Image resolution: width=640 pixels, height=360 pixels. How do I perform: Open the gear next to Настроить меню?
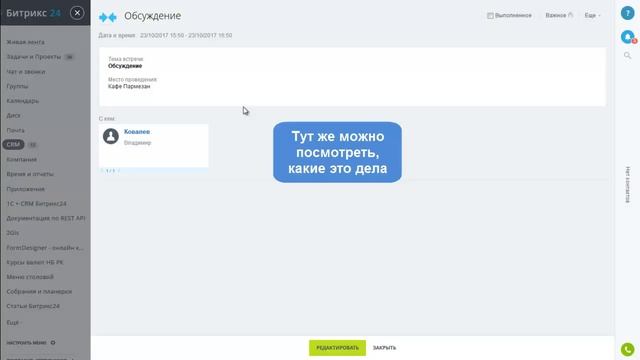[53, 343]
